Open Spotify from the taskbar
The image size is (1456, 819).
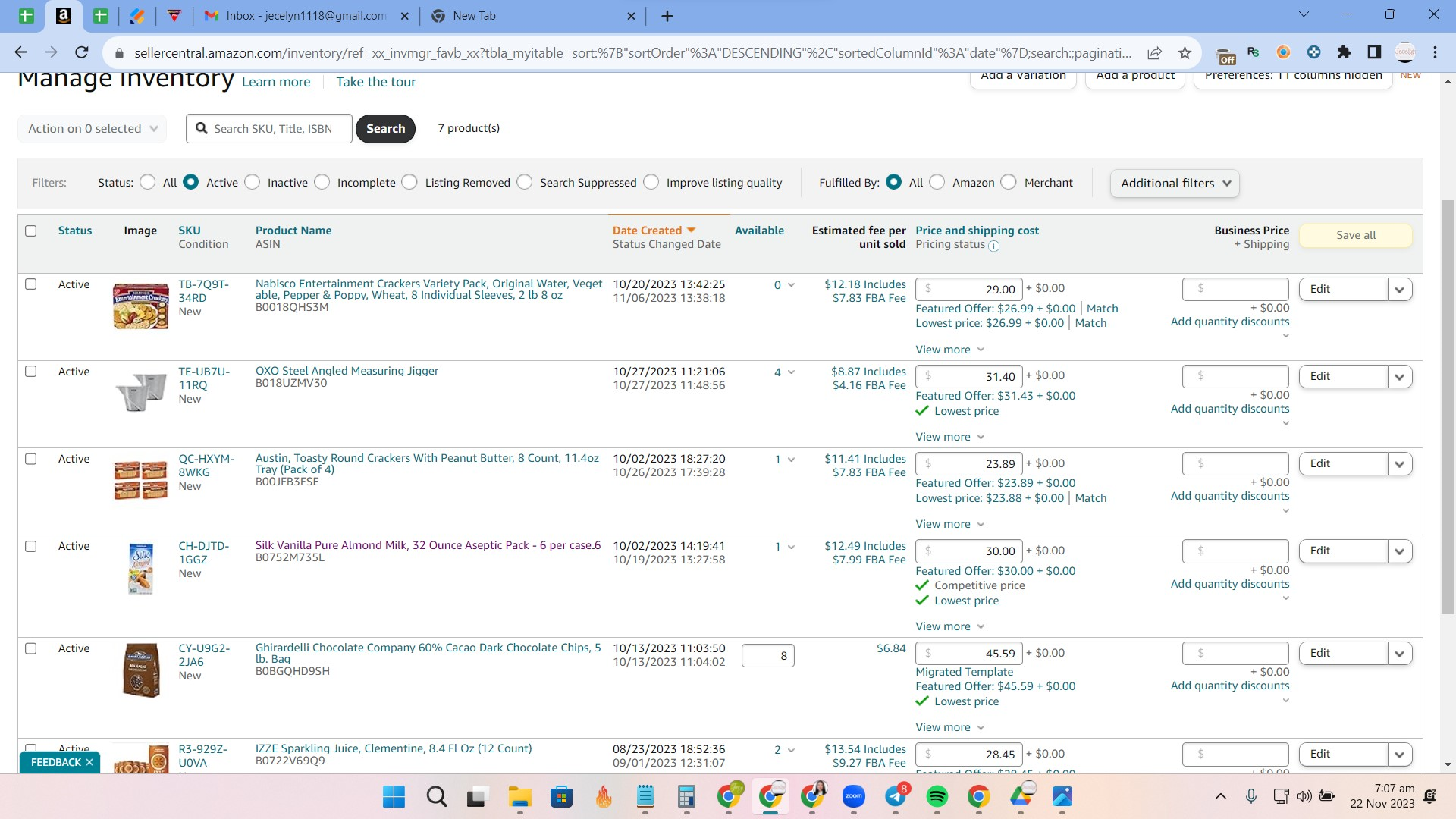point(937,796)
